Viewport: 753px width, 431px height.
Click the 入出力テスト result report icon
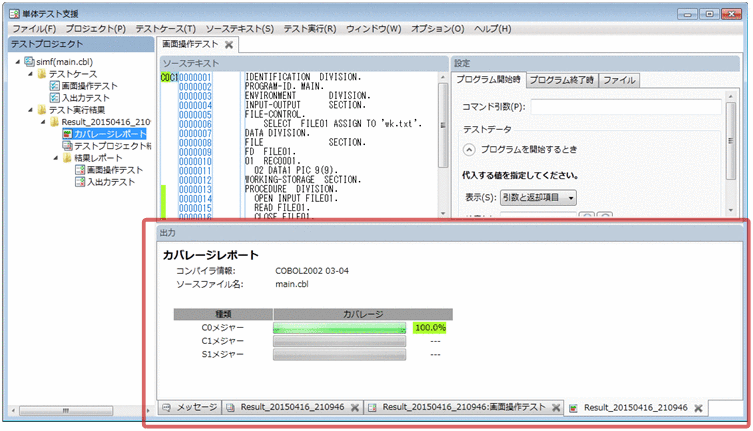point(80,182)
